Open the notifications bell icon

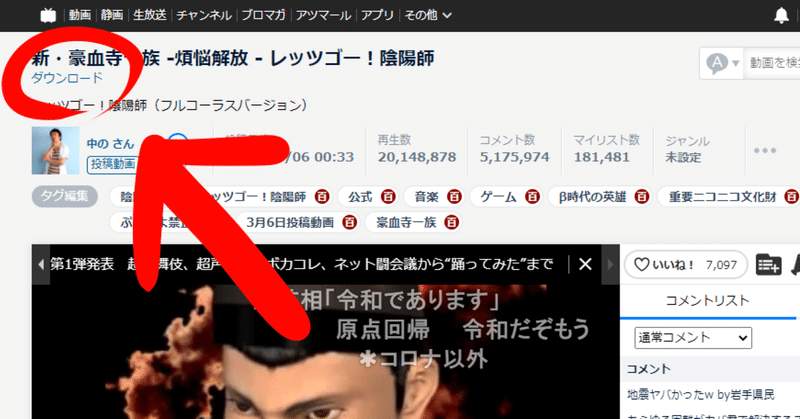781,15
